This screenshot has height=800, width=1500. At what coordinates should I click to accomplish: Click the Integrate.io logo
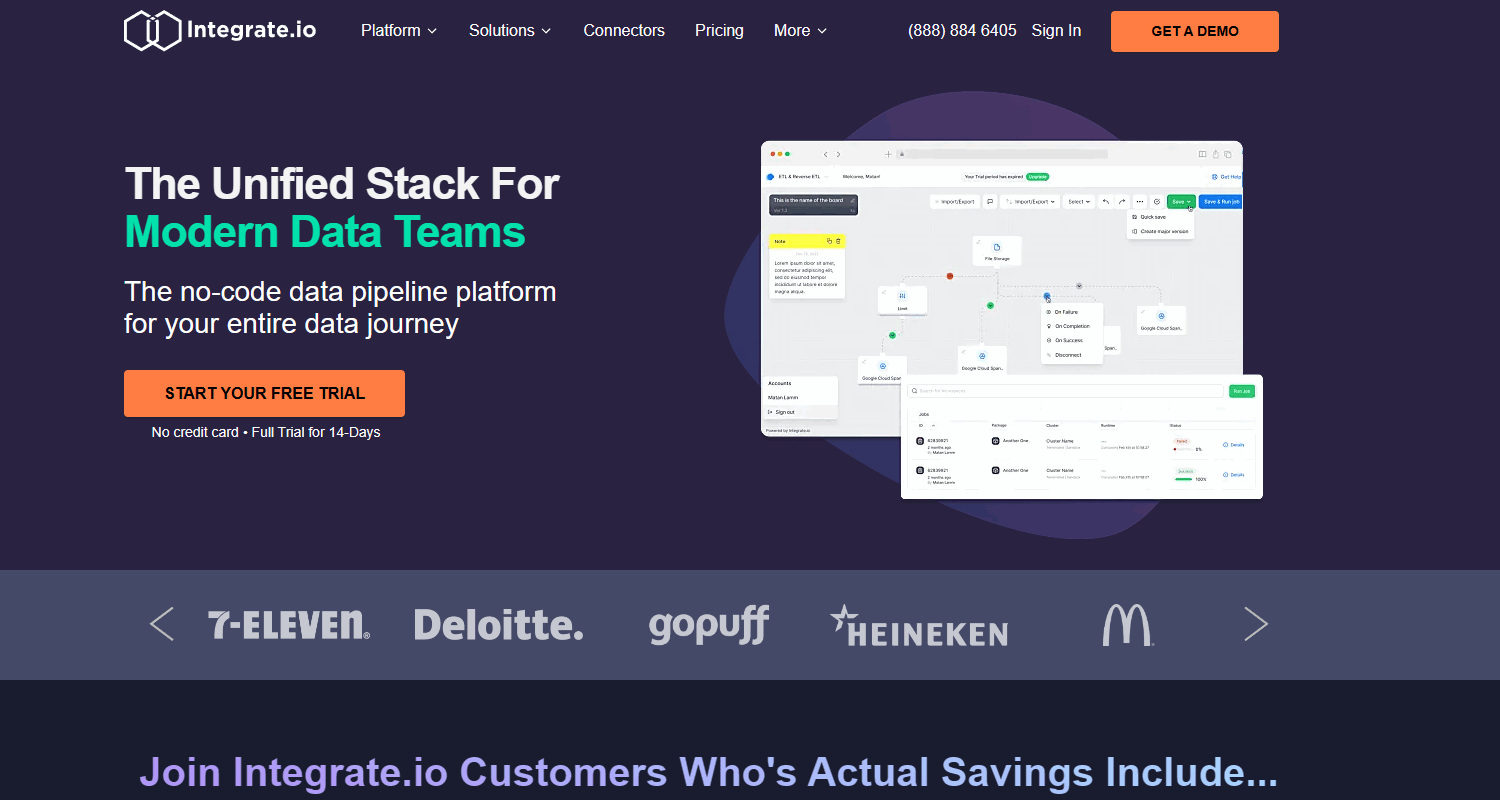[x=220, y=30]
